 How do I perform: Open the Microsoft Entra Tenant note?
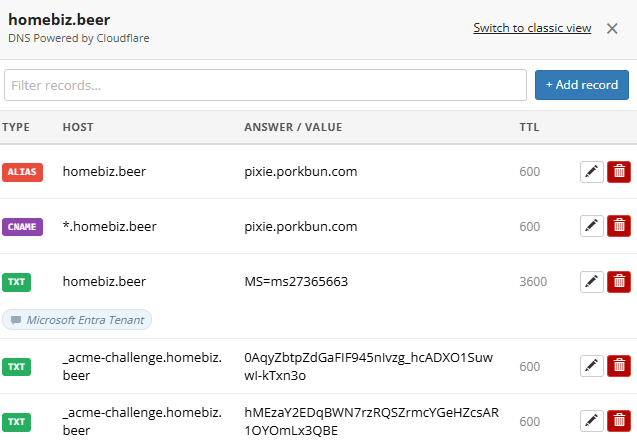(x=77, y=320)
